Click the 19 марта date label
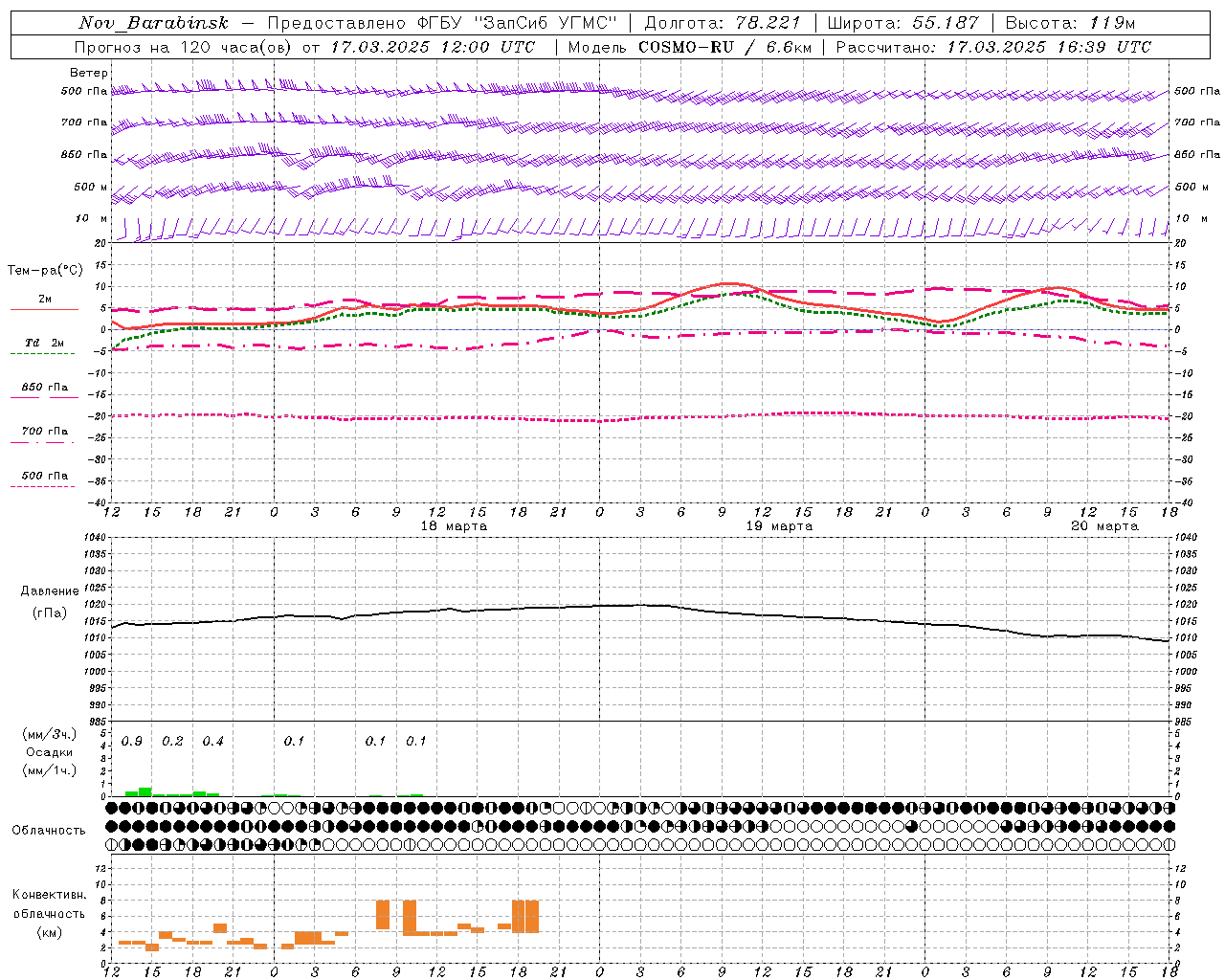The width and height of the screenshot is (1225, 980). 779,526
